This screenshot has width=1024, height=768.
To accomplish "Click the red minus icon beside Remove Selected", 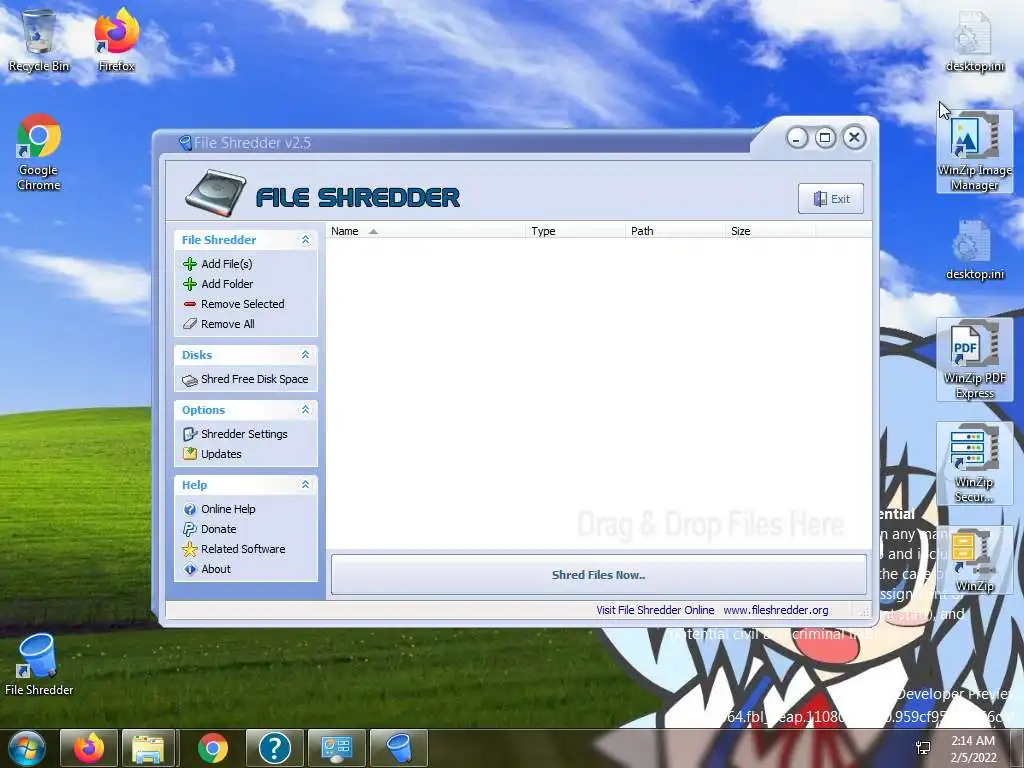I will tap(190, 304).
